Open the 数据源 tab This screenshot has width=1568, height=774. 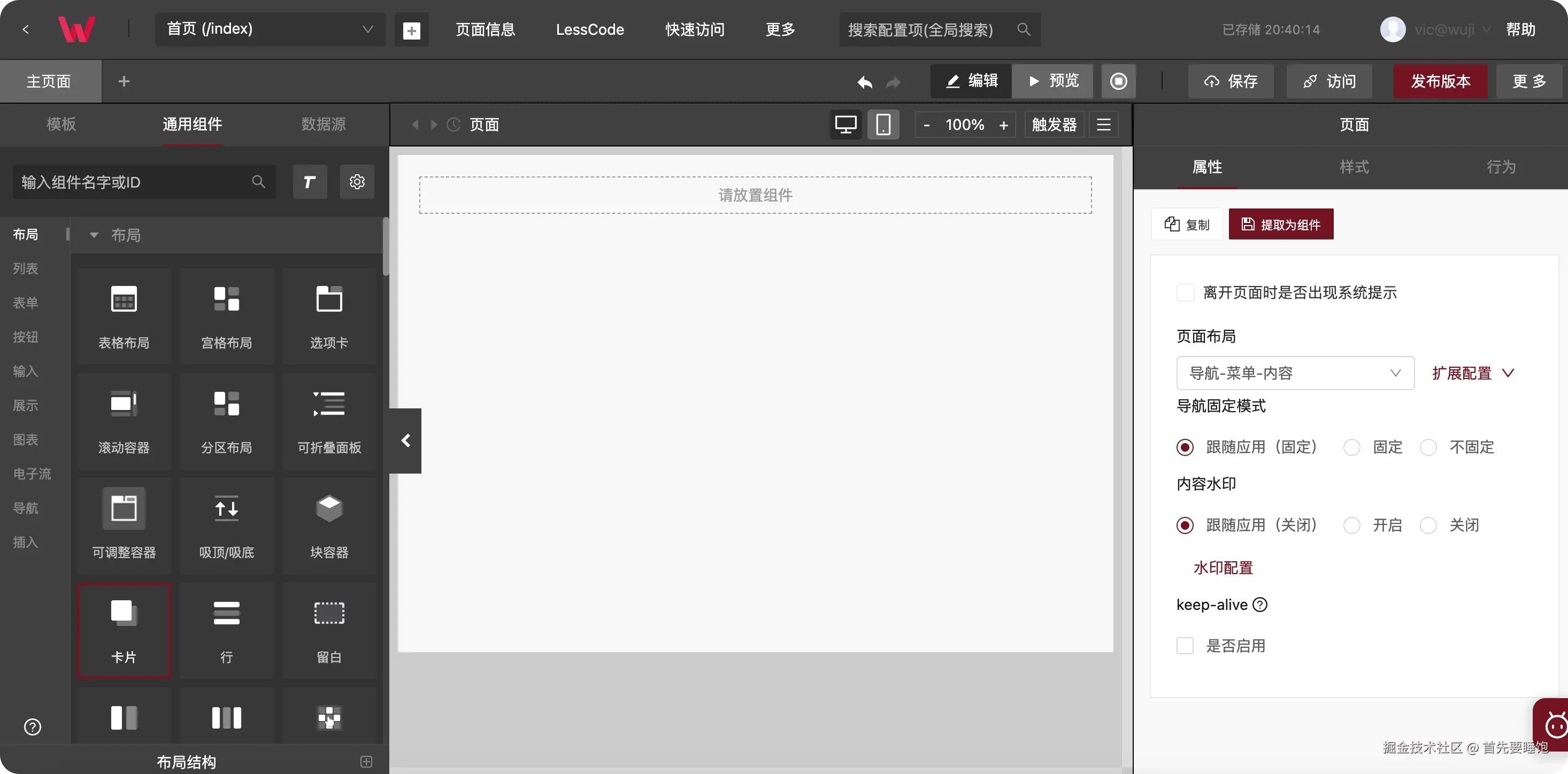323,124
